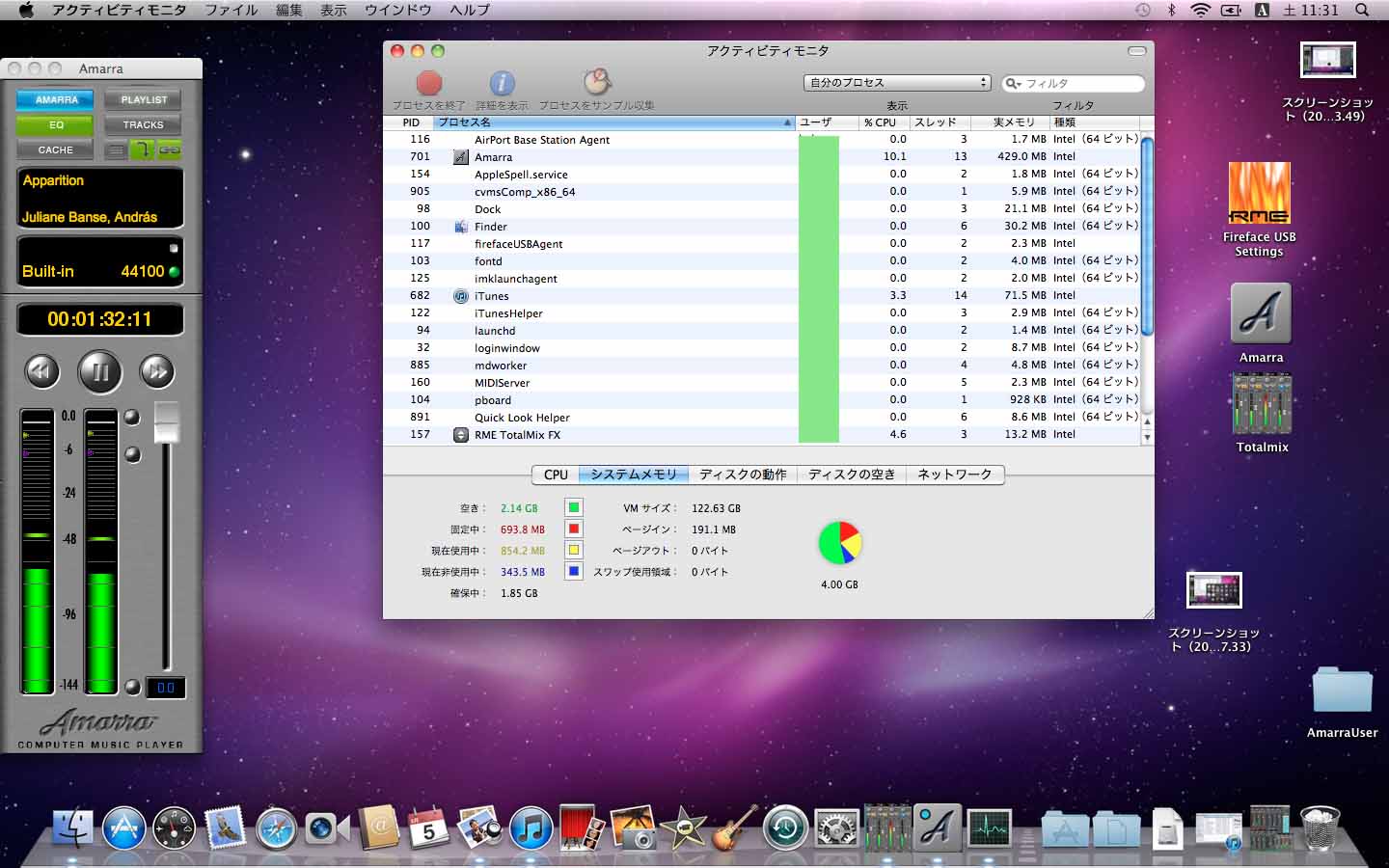
Task: Select the AmarraUser folder on desktop
Action: click(x=1342, y=701)
